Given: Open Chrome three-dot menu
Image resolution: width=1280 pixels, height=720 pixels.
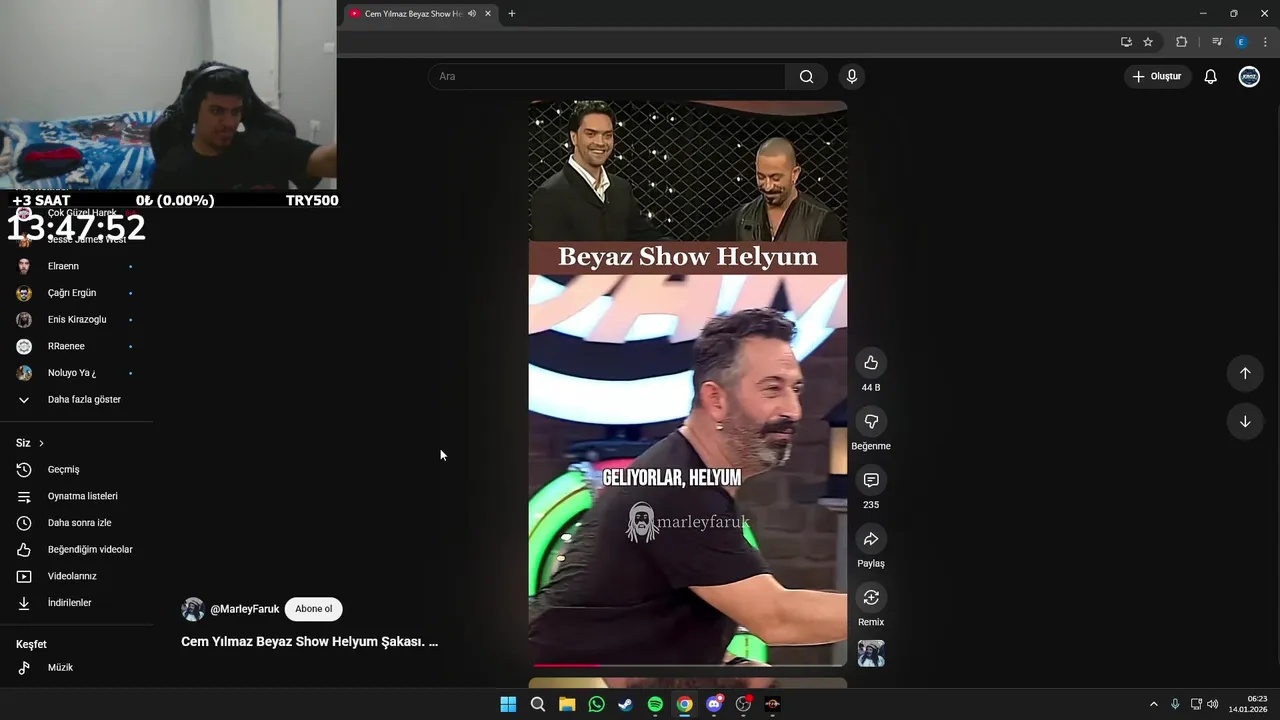Looking at the screenshot, I should (1265, 42).
